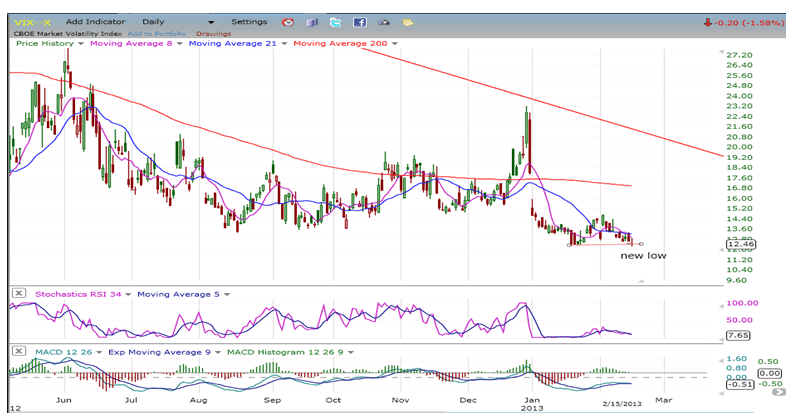Click the 12.46 current price marker
The image size is (801, 420).
(740, 243)
